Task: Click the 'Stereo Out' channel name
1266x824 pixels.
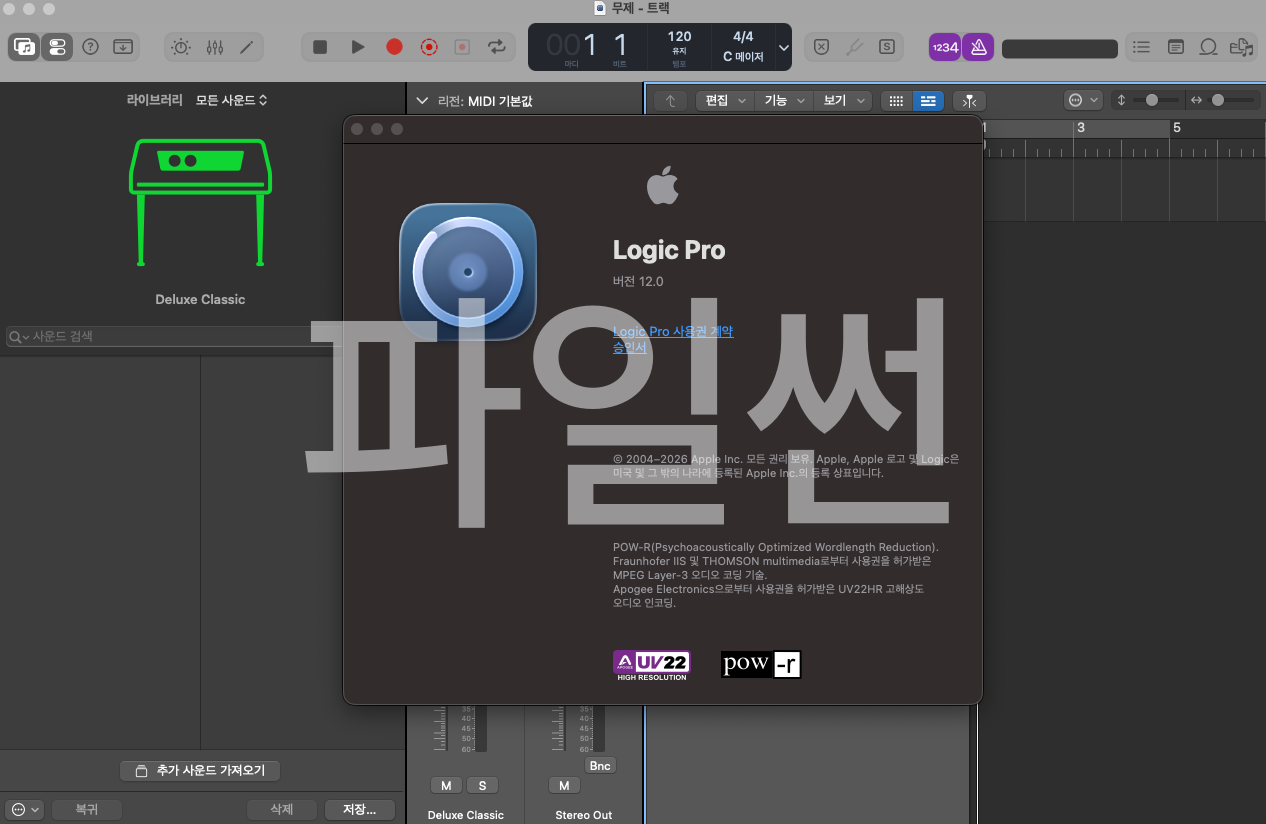Action: point(584,815)
